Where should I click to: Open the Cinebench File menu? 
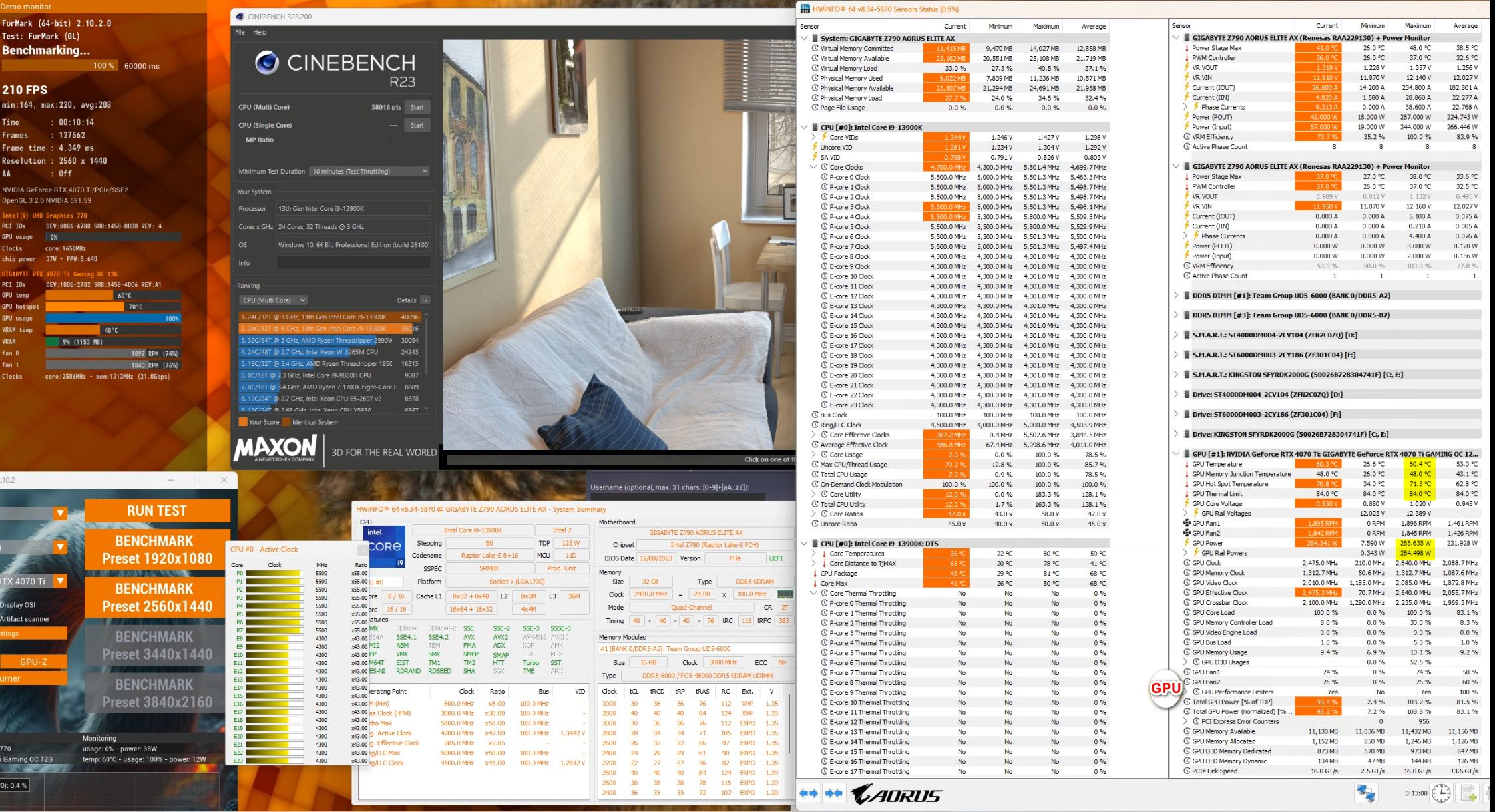[240, 32]
